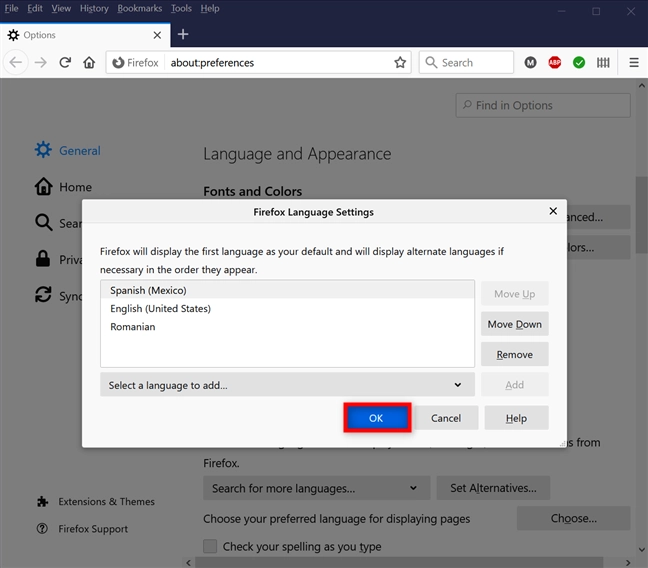Click Choose preferred page language button
648x568 pixels.
pyautogui.click(x=574, y=518)
